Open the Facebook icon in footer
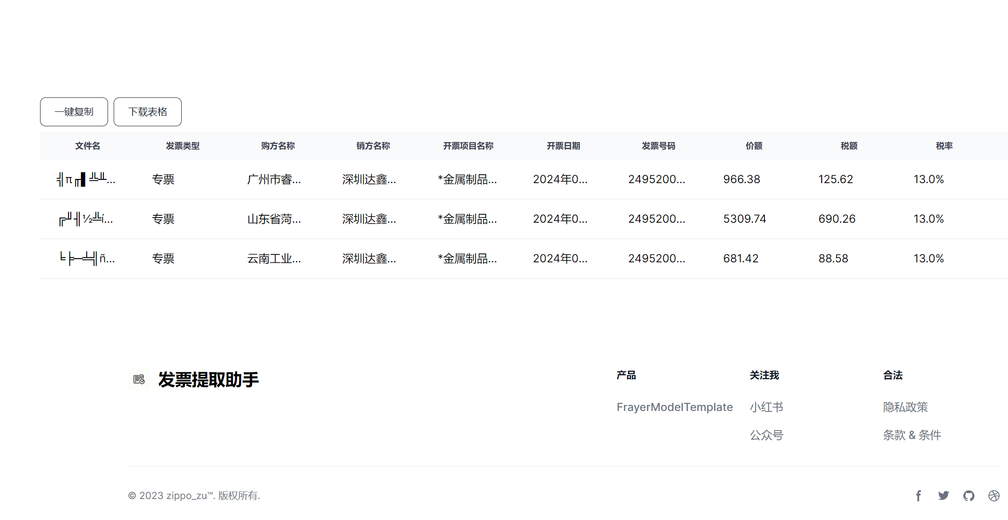The width and height of the screenshot is (1008, 520). pos(919,496)
